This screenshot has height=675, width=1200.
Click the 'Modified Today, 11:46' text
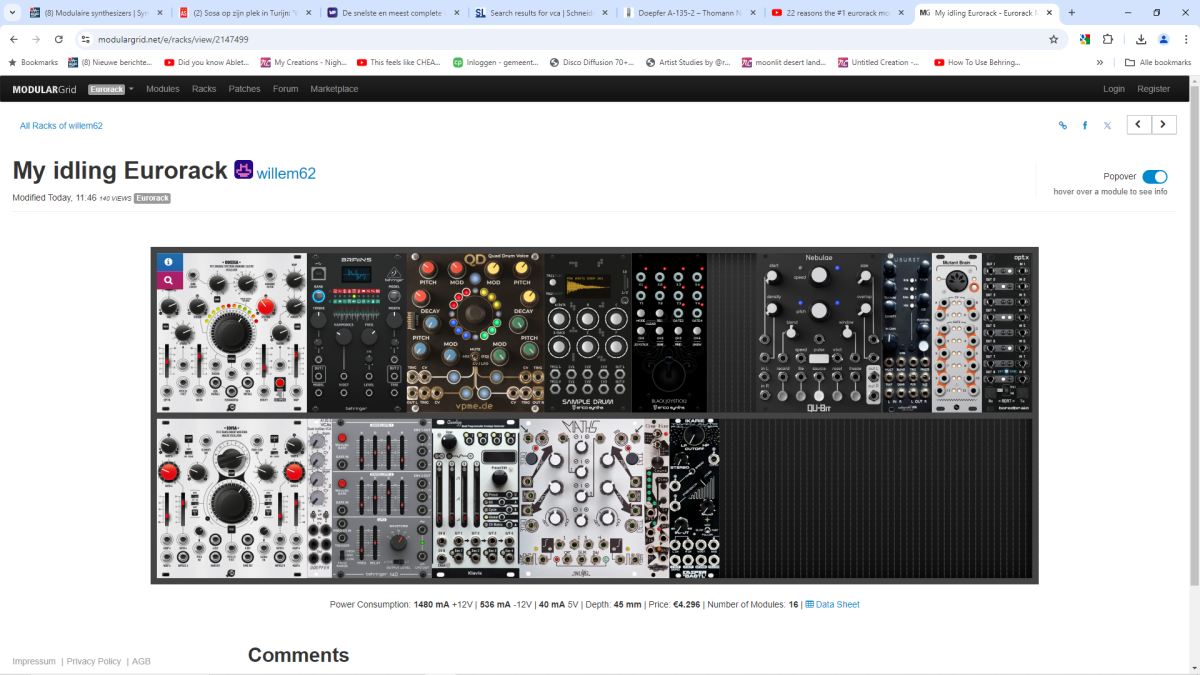tap(54, 198)
